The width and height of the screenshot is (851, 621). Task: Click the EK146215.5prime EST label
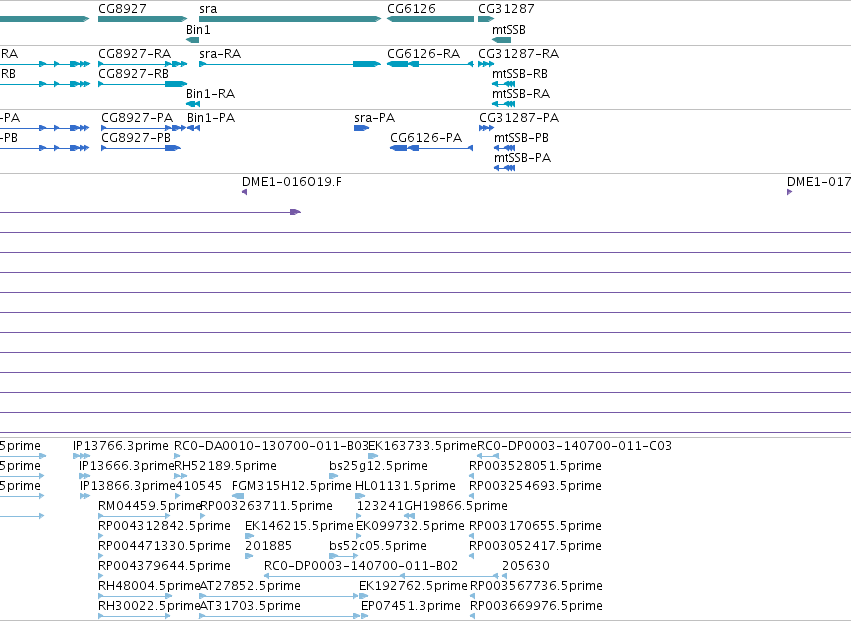(x=299, y=525)
